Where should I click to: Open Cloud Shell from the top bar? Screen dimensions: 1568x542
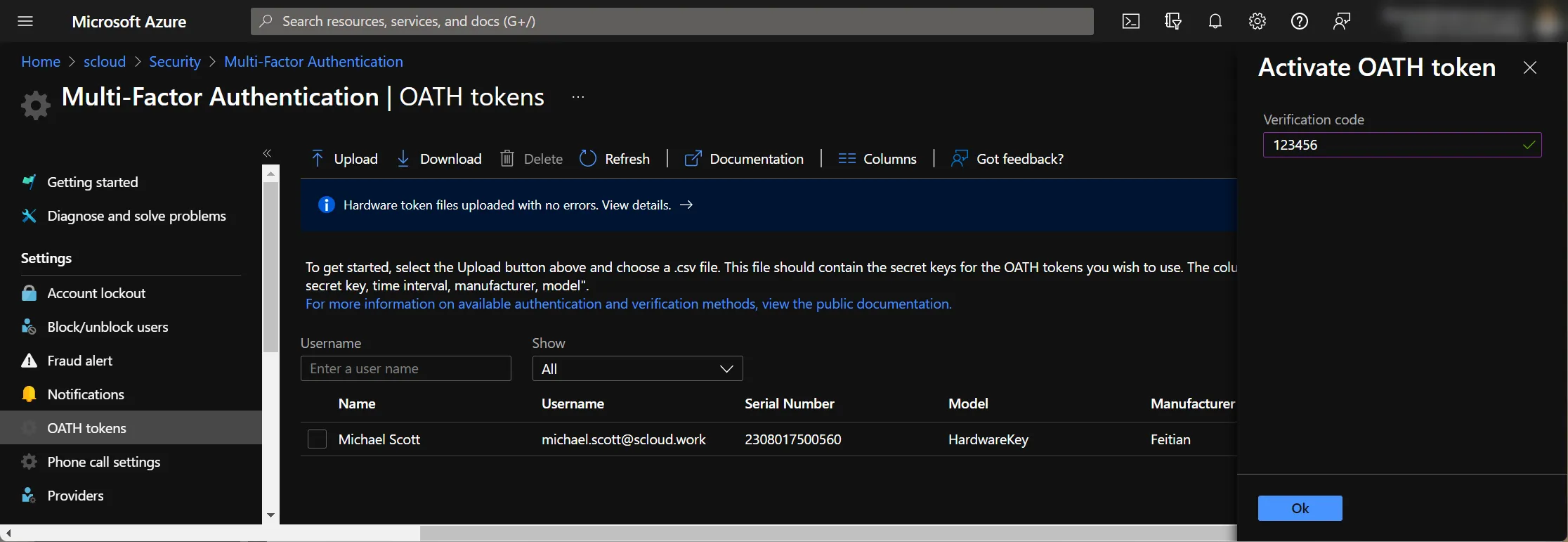tap(1131, 21)
